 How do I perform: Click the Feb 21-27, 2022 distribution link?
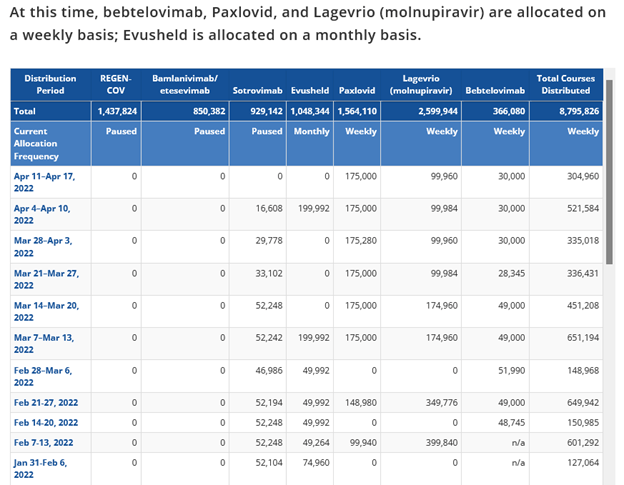click(46, 402)
